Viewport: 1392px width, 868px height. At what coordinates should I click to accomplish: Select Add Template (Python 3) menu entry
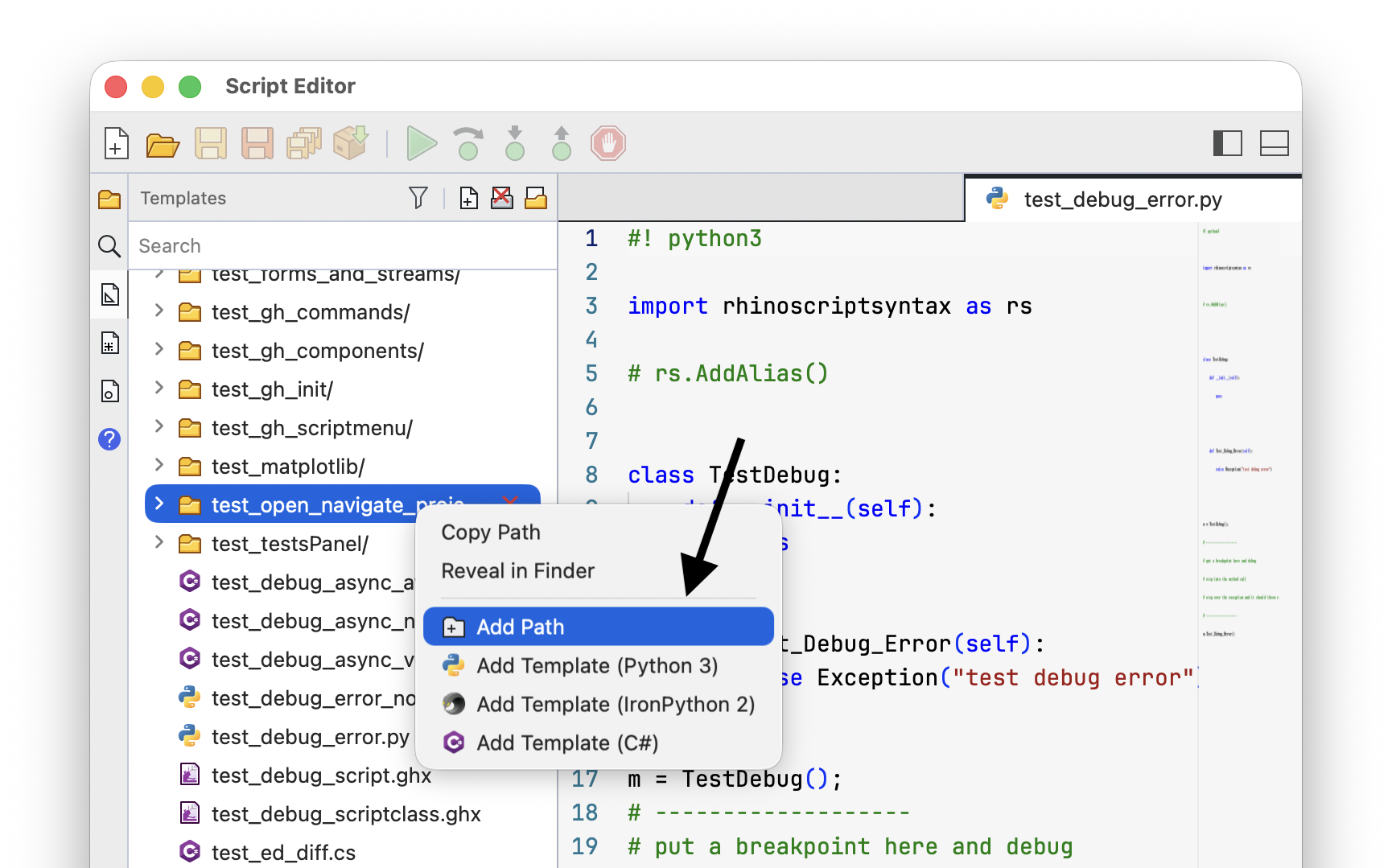tap(599, 665)
